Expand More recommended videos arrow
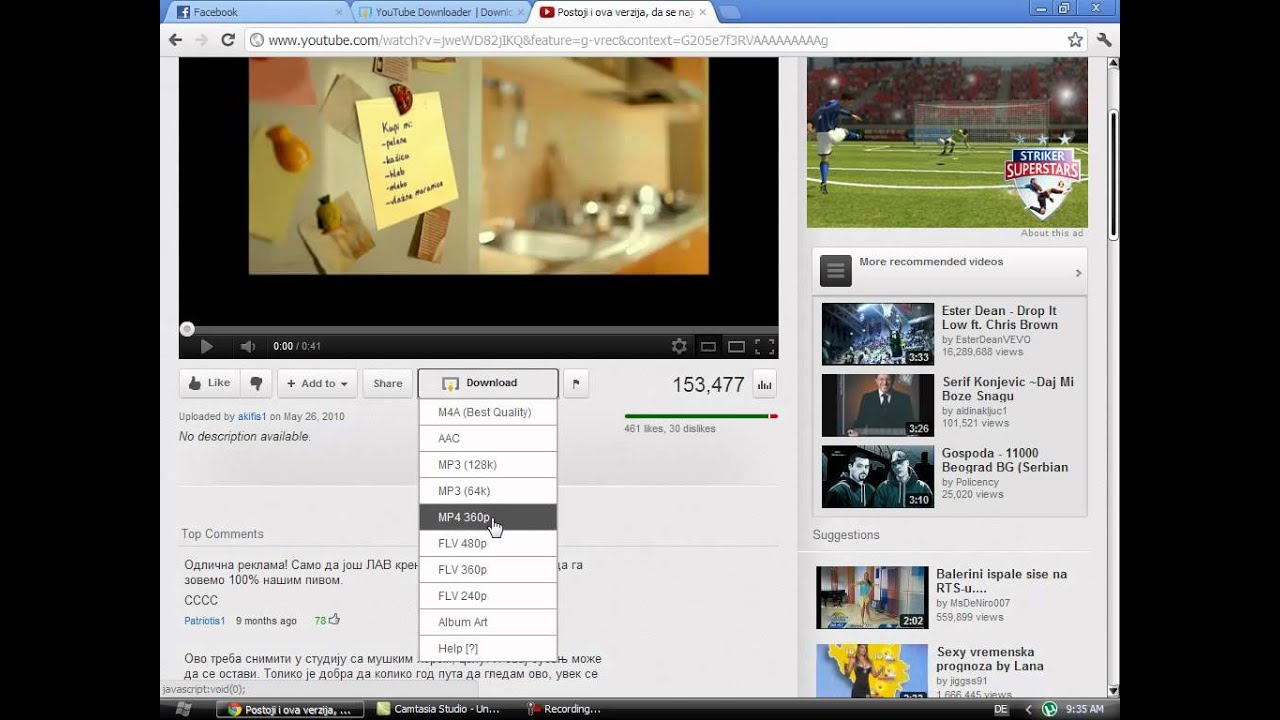The width and height of the screenshot is (1280, 720). coord(1078,272)
